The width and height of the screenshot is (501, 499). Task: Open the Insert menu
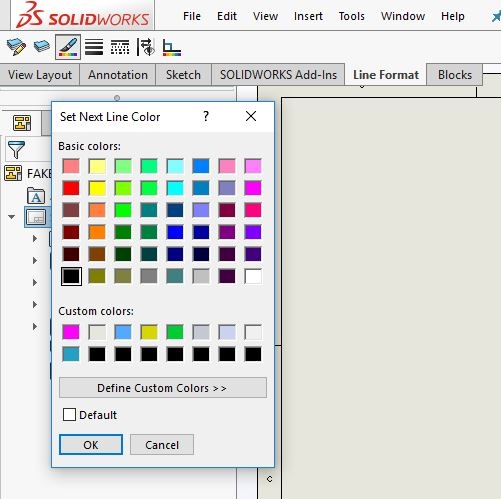click(308, 16)
